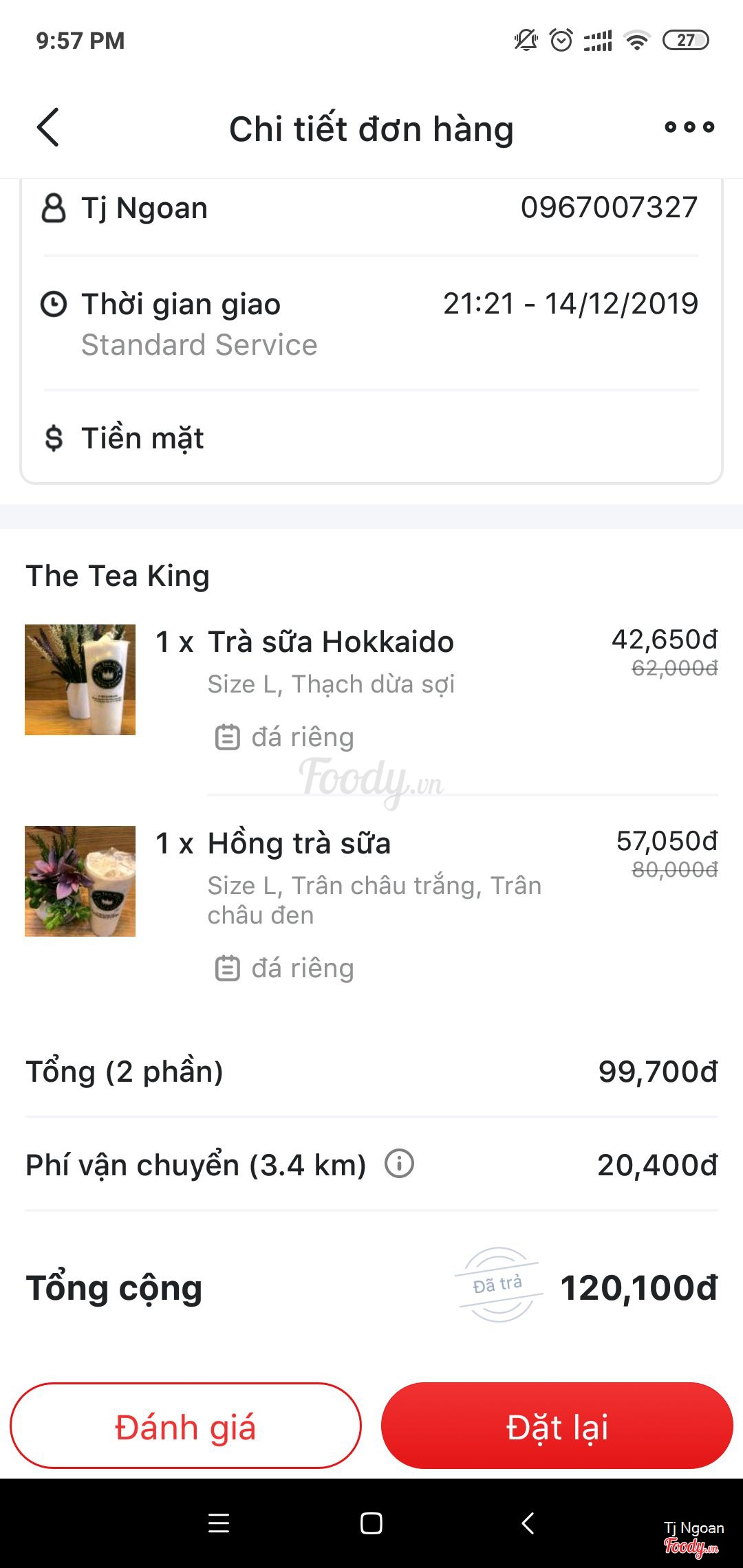Tap the shipping fee info icon
This screenshot has height=1568, width=743.
click(399, 1164)
